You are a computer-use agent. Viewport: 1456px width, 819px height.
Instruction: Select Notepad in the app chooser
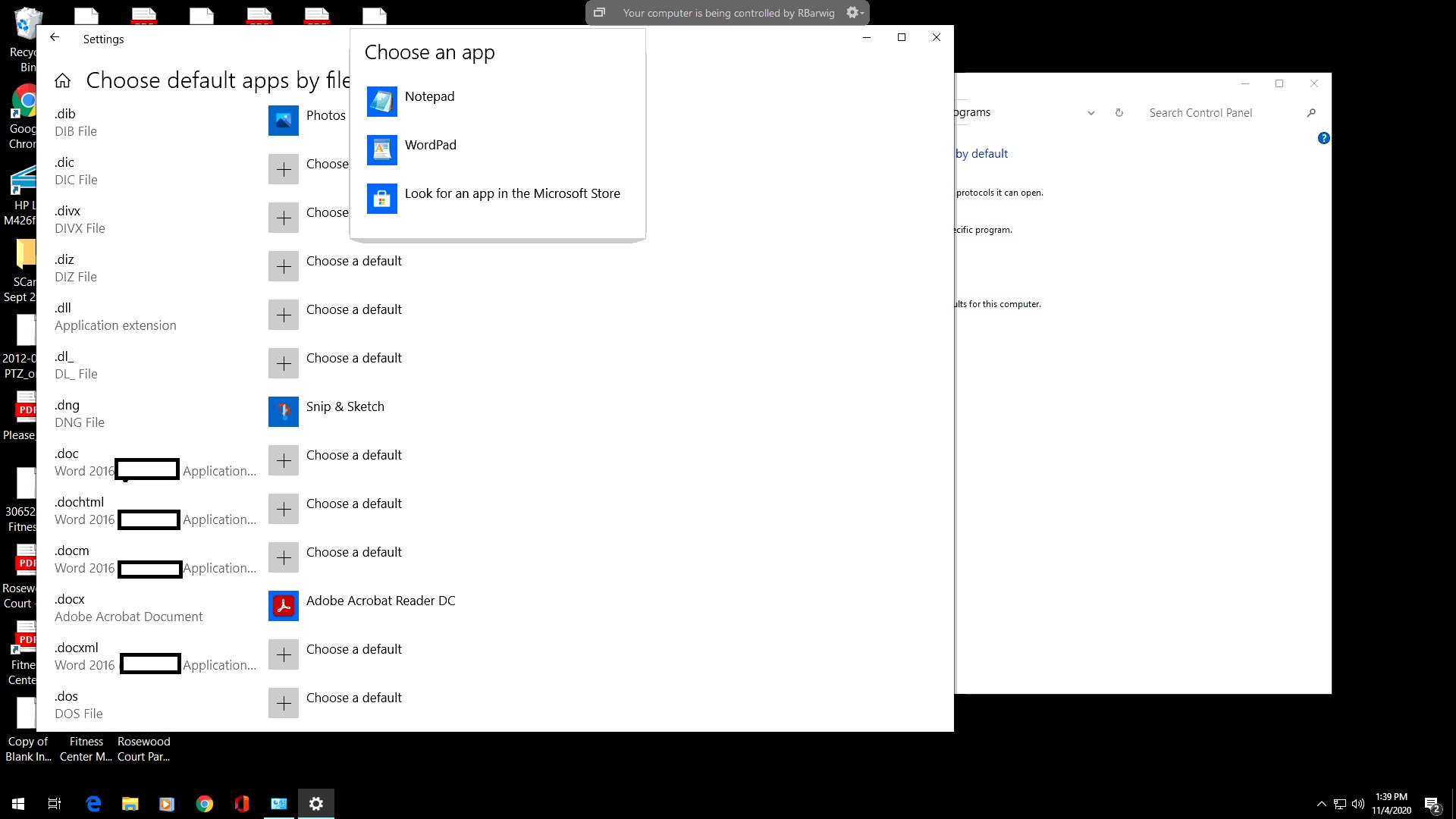[429, 97]
